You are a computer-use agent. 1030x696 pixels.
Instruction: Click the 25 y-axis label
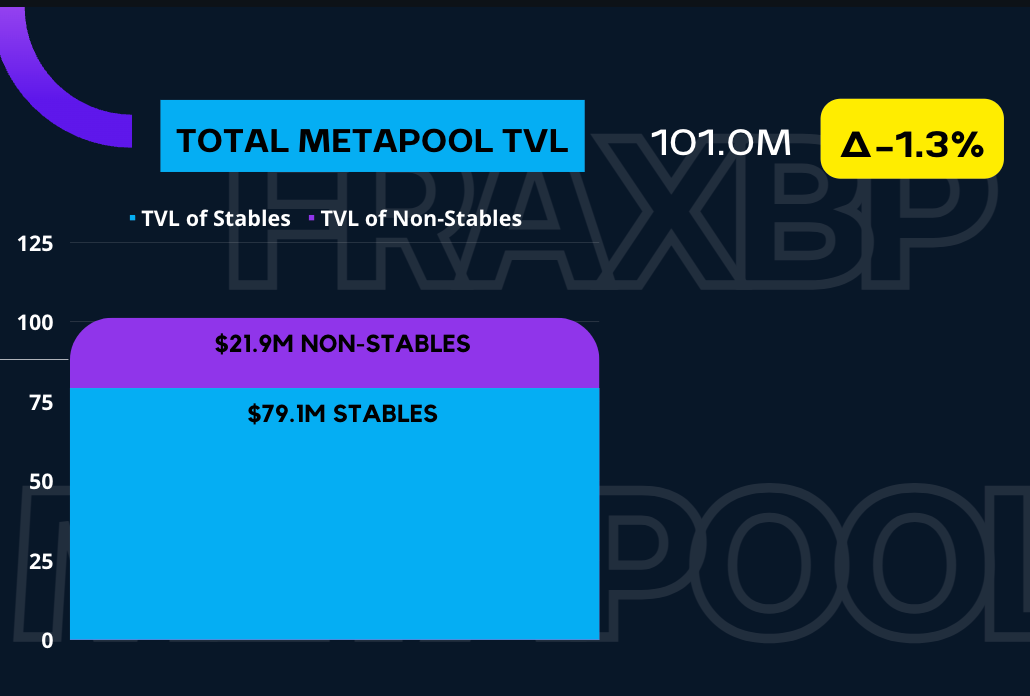click(42, 561)
